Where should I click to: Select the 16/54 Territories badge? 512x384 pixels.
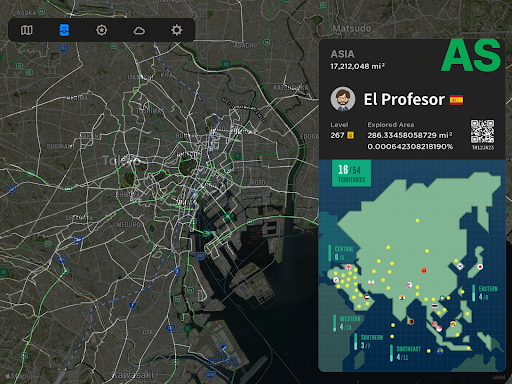[x=351, y=173]
